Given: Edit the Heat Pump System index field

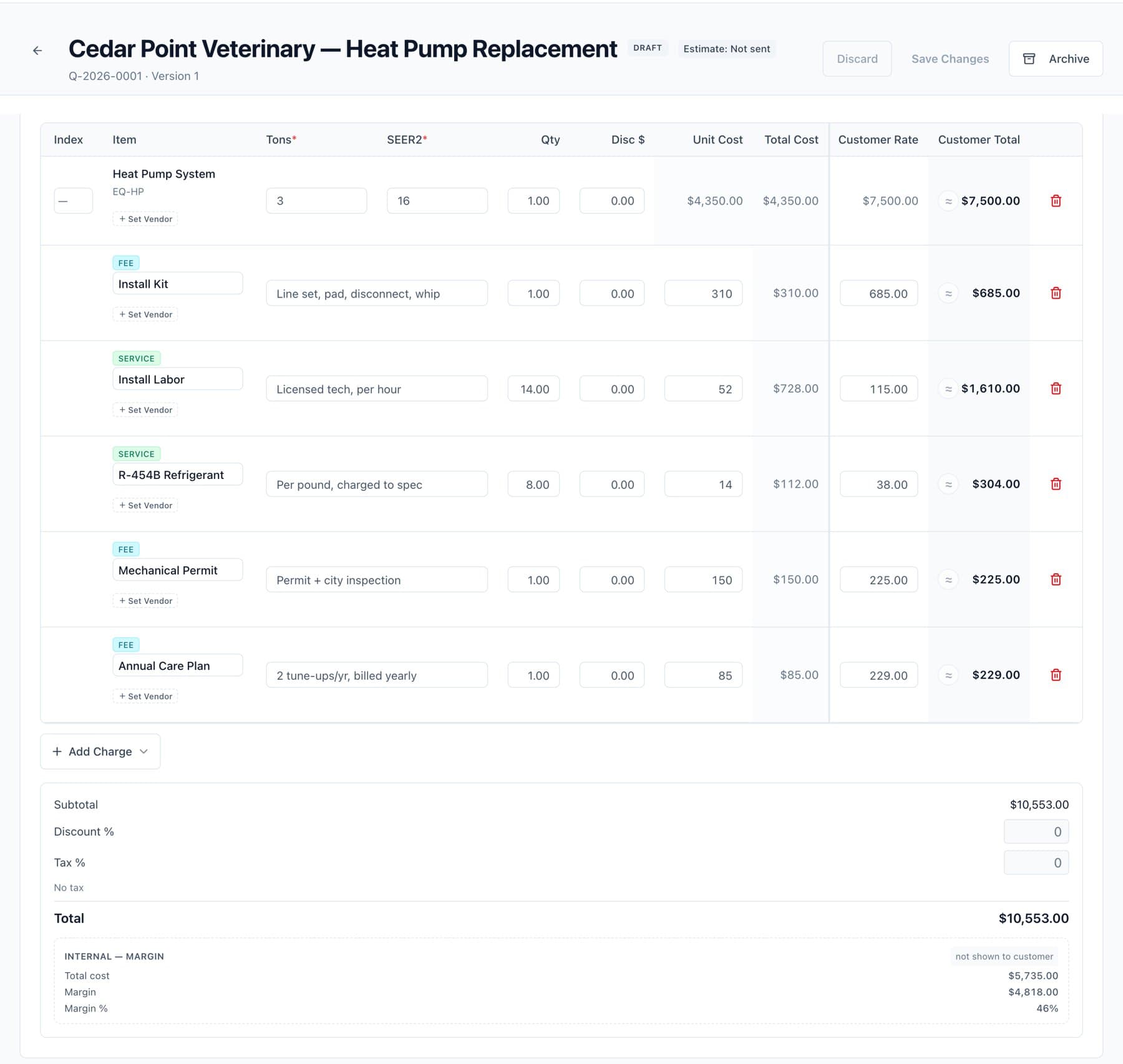Looking at the screenshot, I should [73, 201].
